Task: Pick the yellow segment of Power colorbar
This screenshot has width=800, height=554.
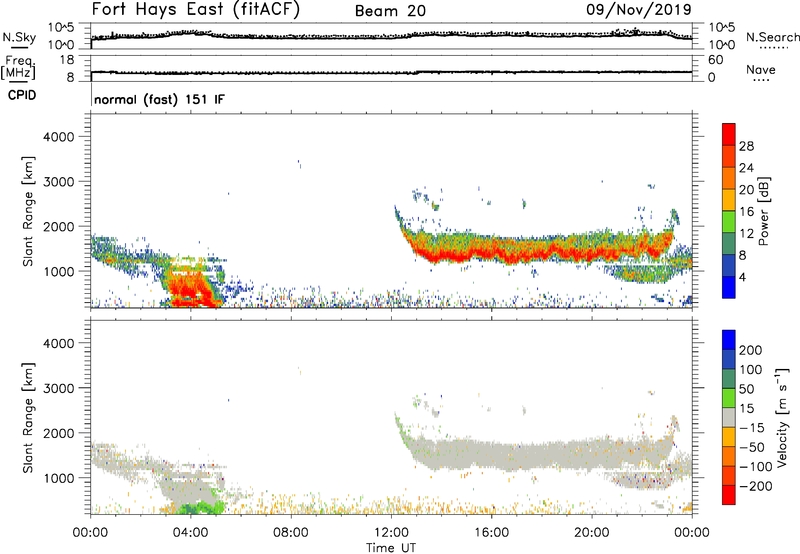Action: click(729, 201)
